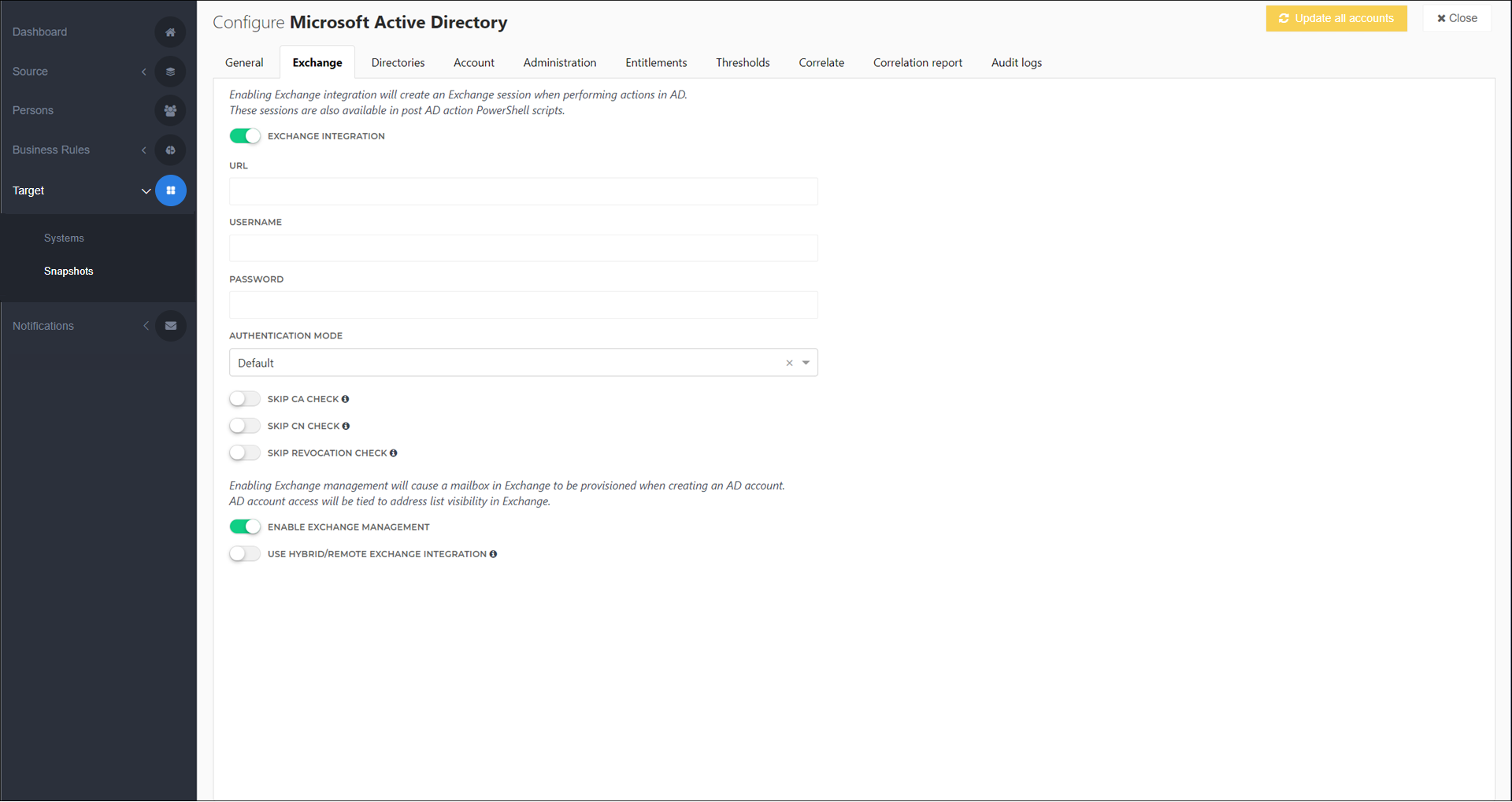Click into the URL field
The image size is (1512, 802).
pos(524,191)
